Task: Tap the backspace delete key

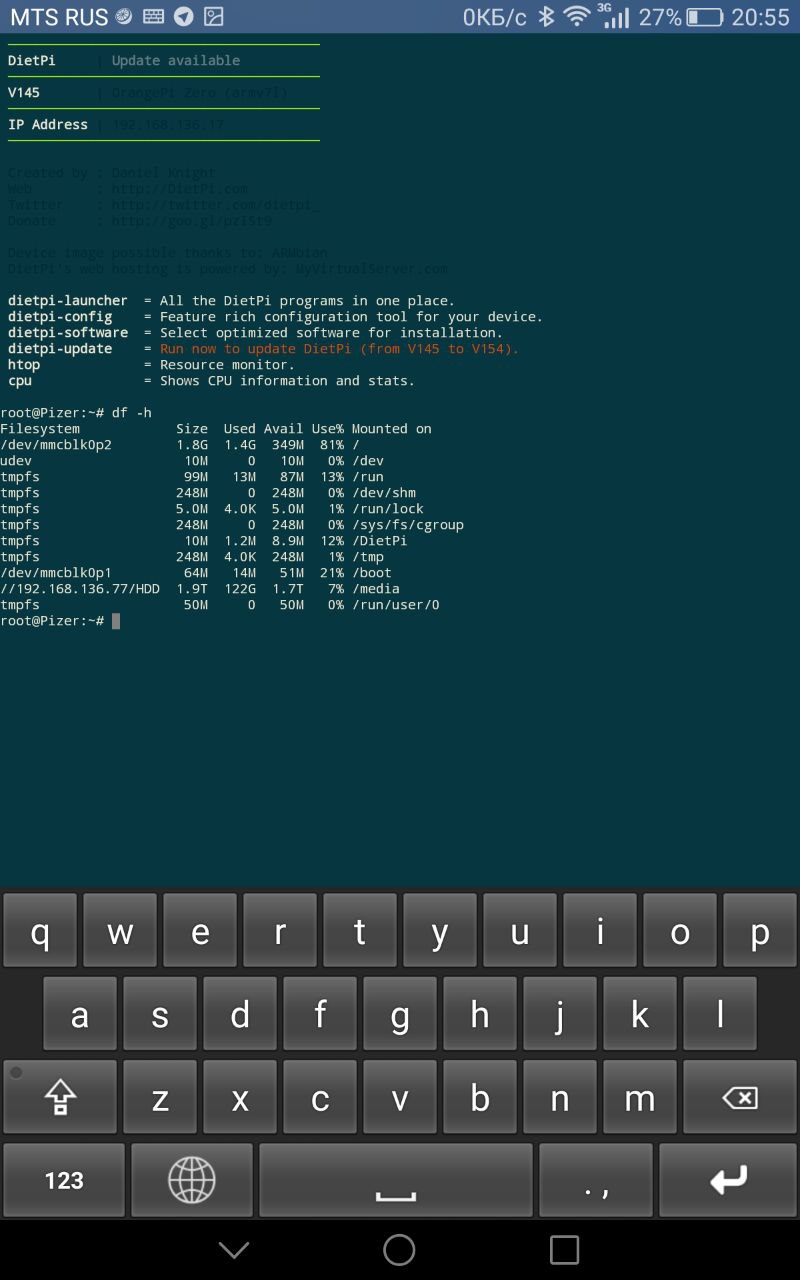Action: coord(740,1097)
